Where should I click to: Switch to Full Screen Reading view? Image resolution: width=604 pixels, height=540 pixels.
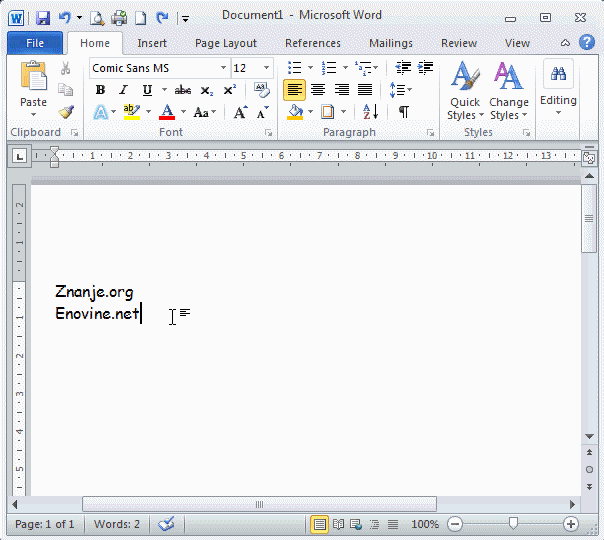(x=339, y=524)
